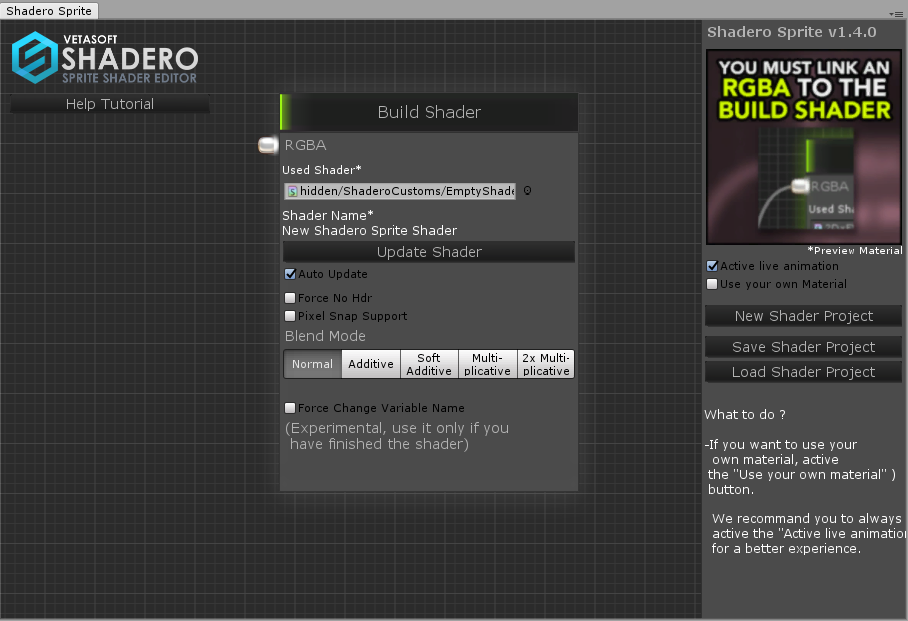Viewport: 908px width, 621px height.
Task: Click the Shadero hexagon logo
Action: pos(35,57)
